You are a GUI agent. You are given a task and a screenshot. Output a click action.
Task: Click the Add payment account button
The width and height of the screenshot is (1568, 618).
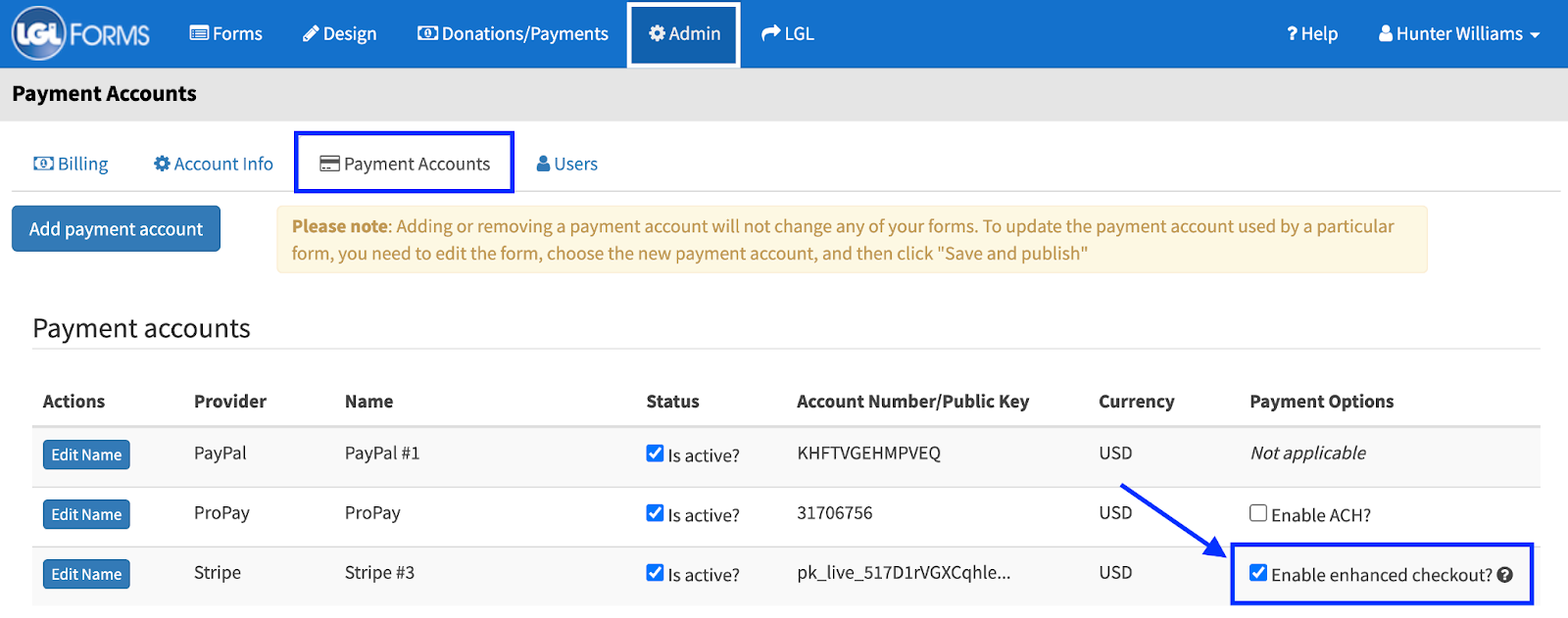coord(116,228)
